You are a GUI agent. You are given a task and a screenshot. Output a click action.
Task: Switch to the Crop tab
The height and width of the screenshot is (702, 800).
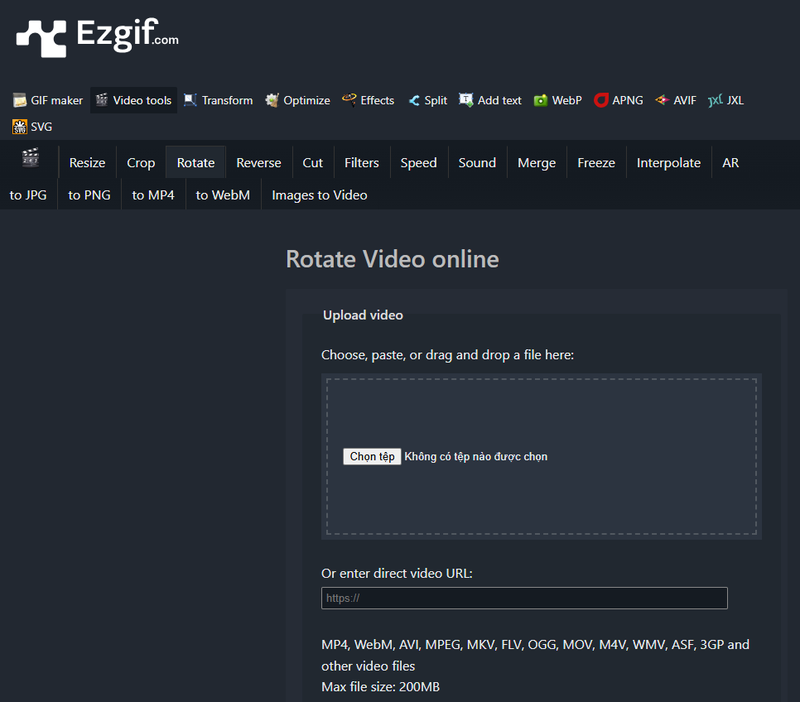point(141,163)
